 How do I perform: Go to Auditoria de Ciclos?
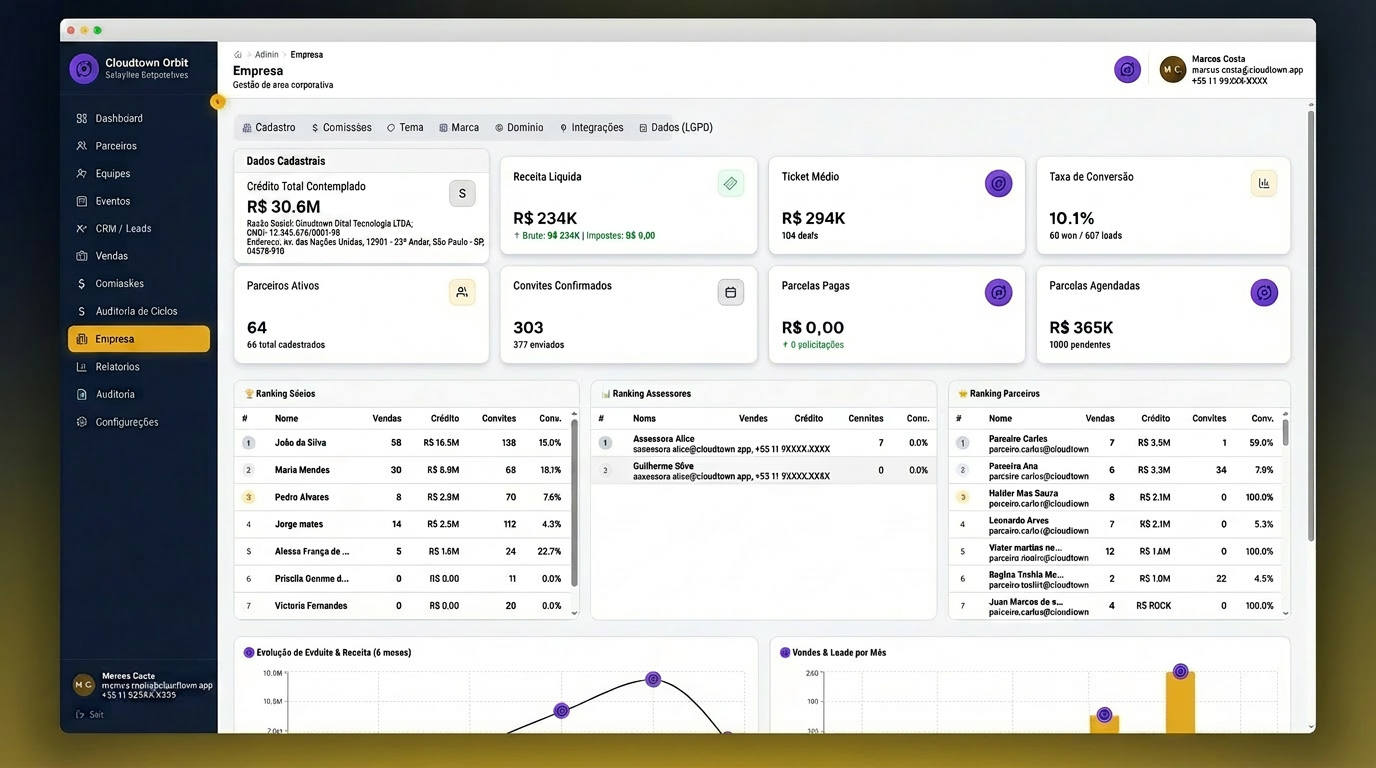tap(139, 311)
